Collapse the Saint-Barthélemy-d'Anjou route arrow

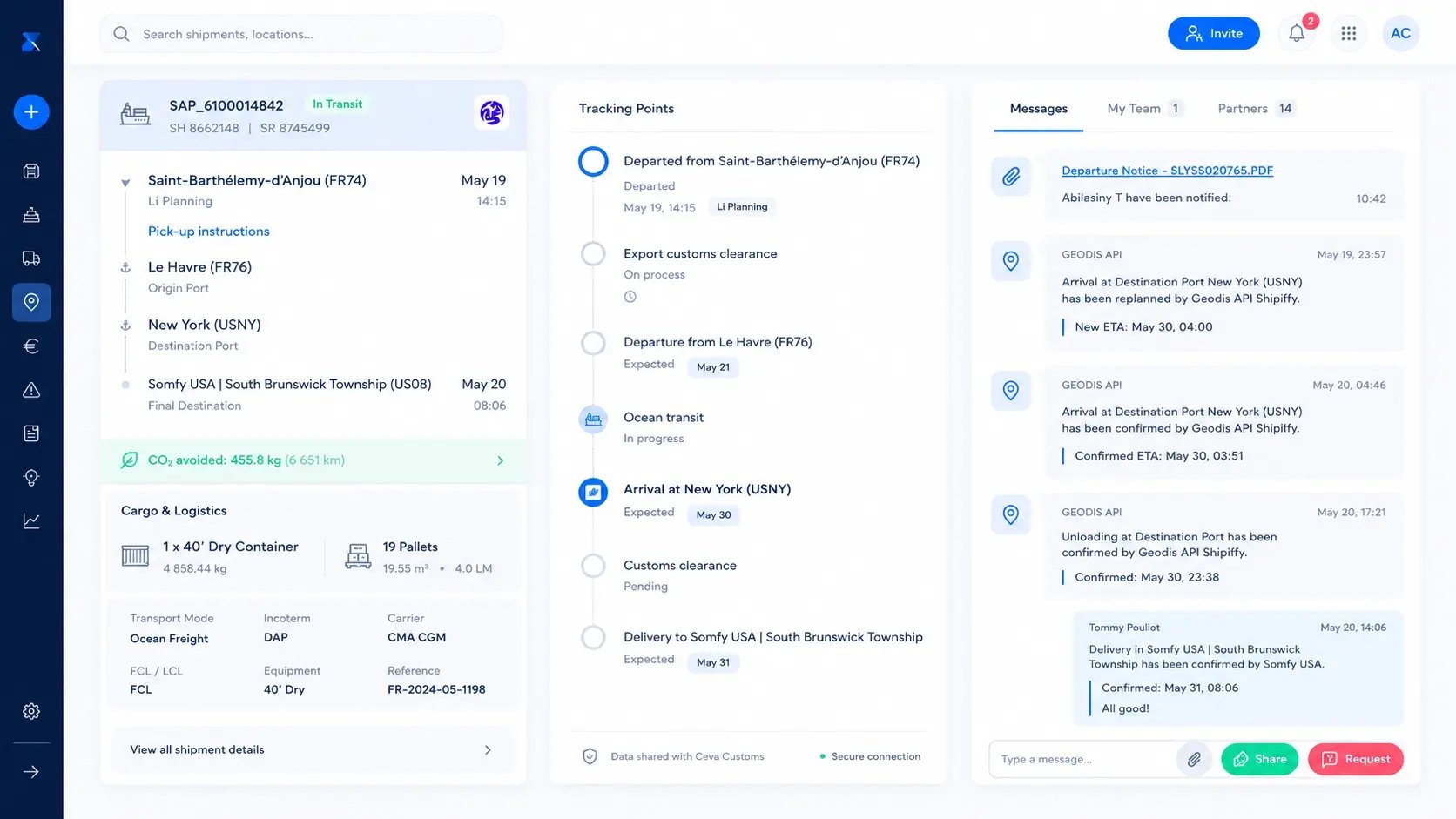pyautogui.click(x=125, y=183)
